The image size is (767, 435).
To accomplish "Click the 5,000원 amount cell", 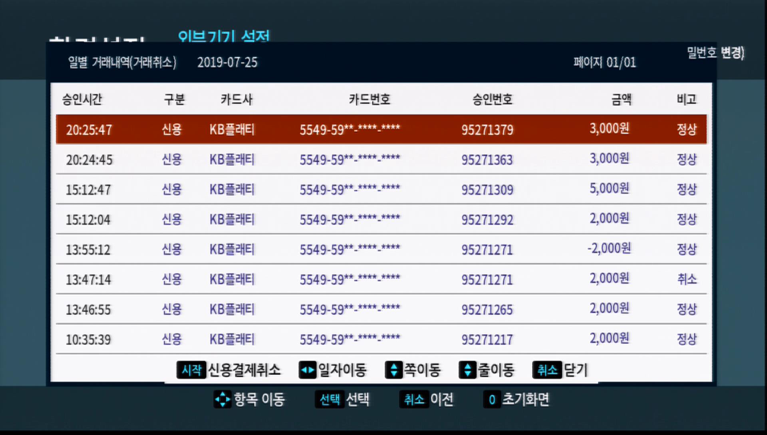I will tap(609, 188).
